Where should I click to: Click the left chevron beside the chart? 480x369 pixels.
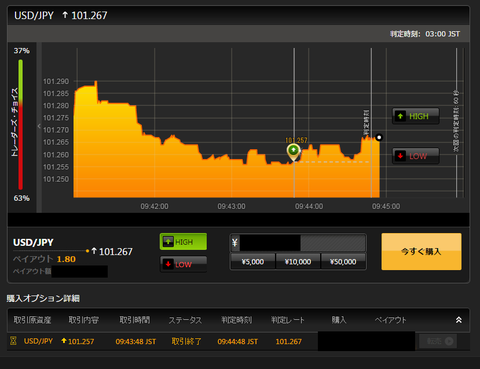click(x=39, y=126)
